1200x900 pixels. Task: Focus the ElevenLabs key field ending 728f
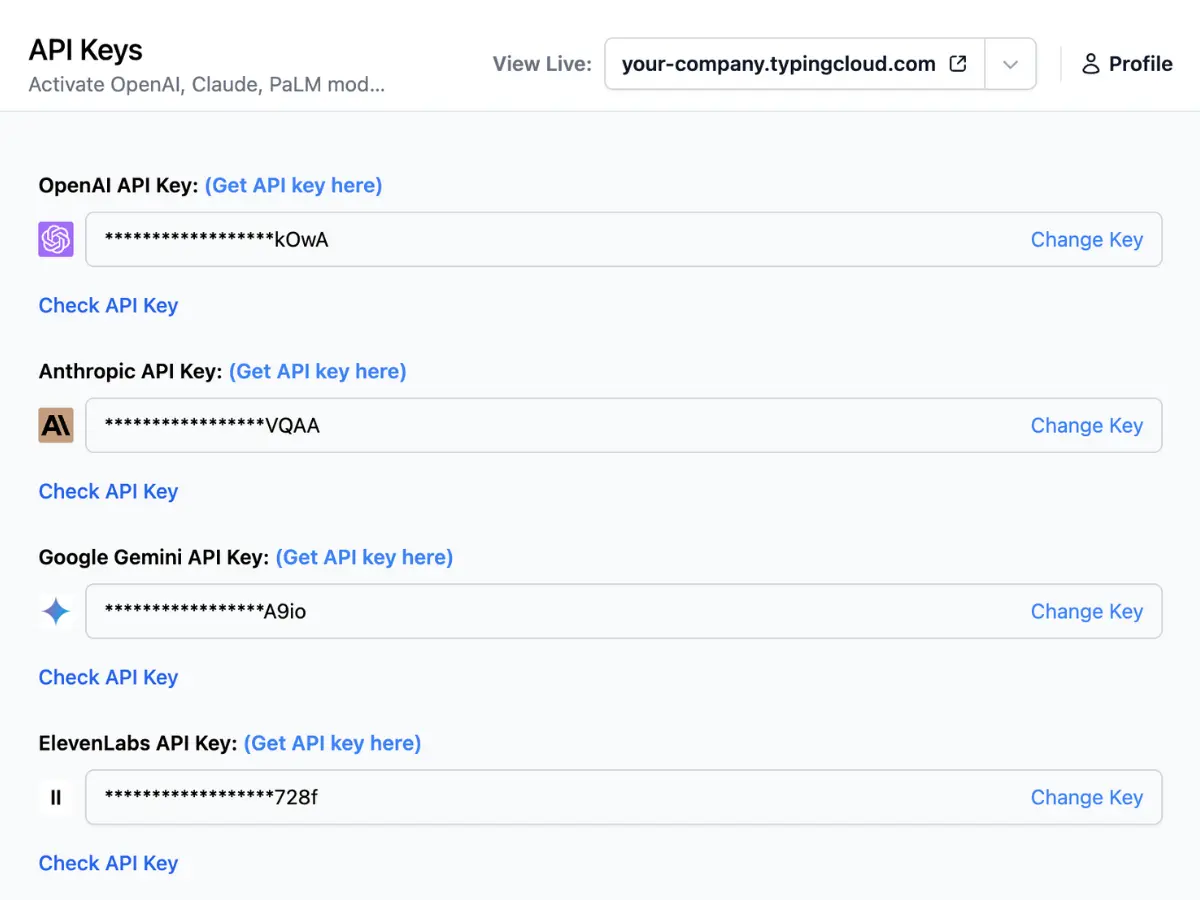pos(624,797)
